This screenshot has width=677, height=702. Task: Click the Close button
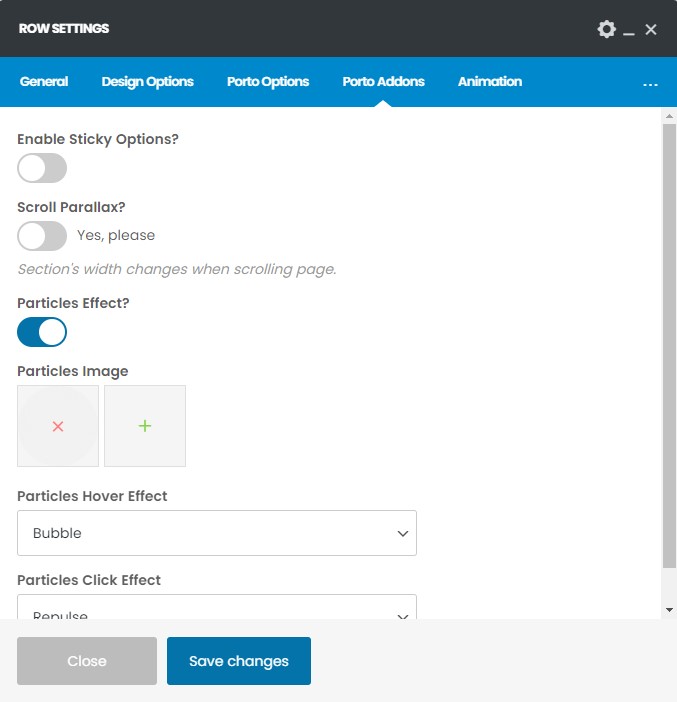click(x=87, y=661)
